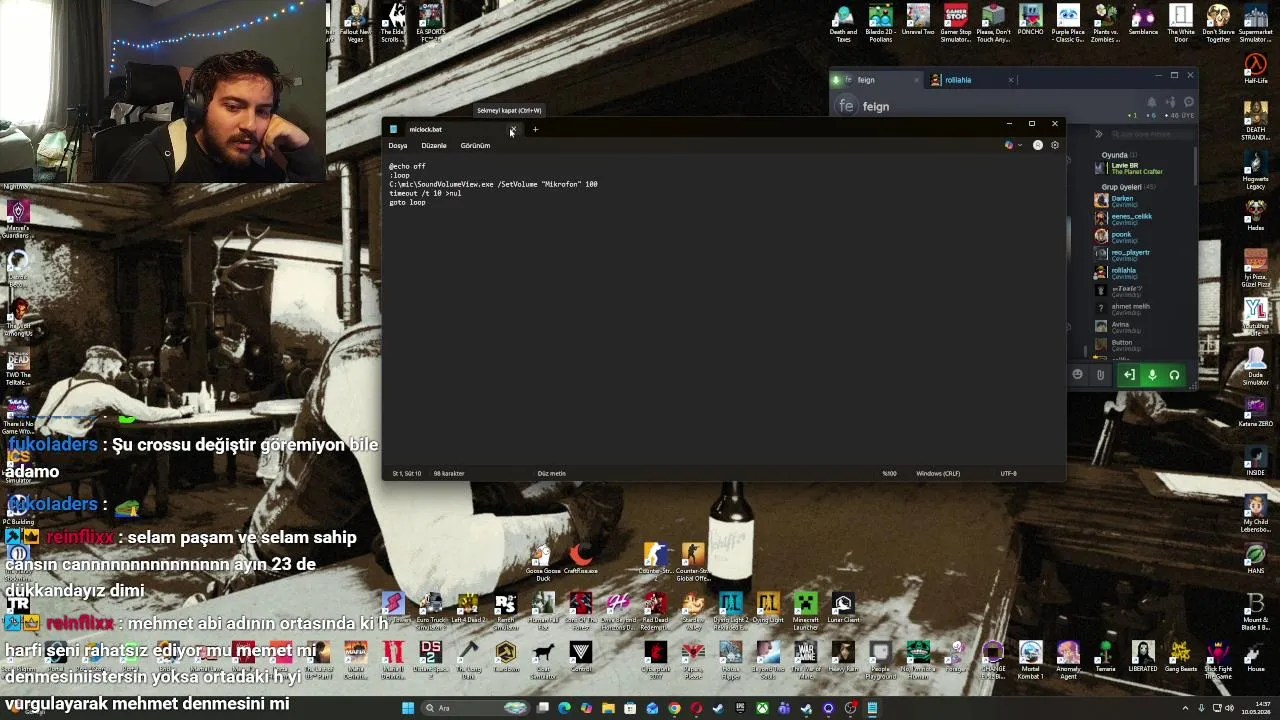1280x720 pixels.
Task: Open Goat Simulator desktop shortcut
Action: point(543,661)
